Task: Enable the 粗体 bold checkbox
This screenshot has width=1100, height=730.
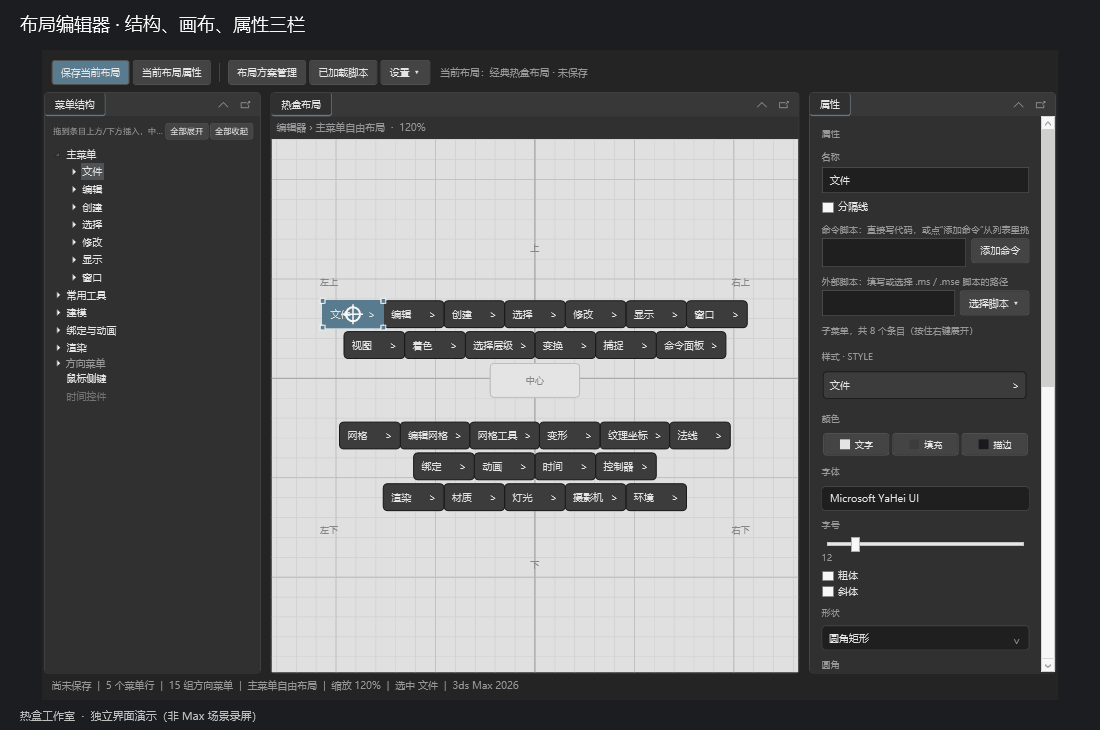Action: click(x=828, y=576)
